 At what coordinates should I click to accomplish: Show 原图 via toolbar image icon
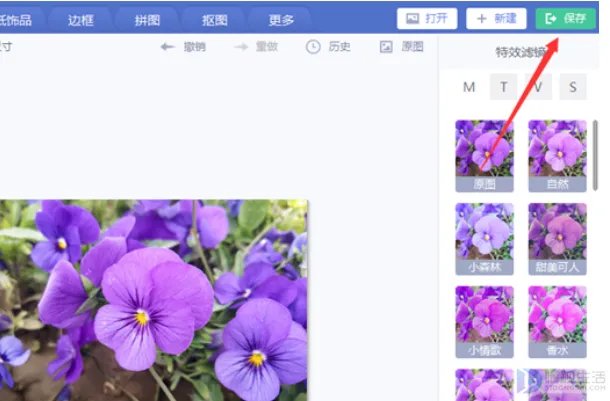pyautogui.click(x=401, y=47)
